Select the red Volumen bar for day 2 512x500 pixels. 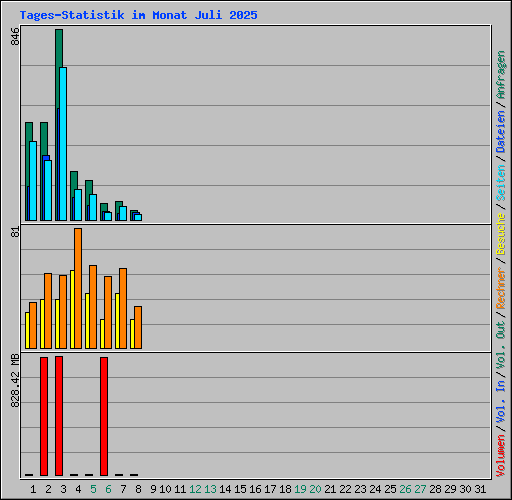coord(44,416)
